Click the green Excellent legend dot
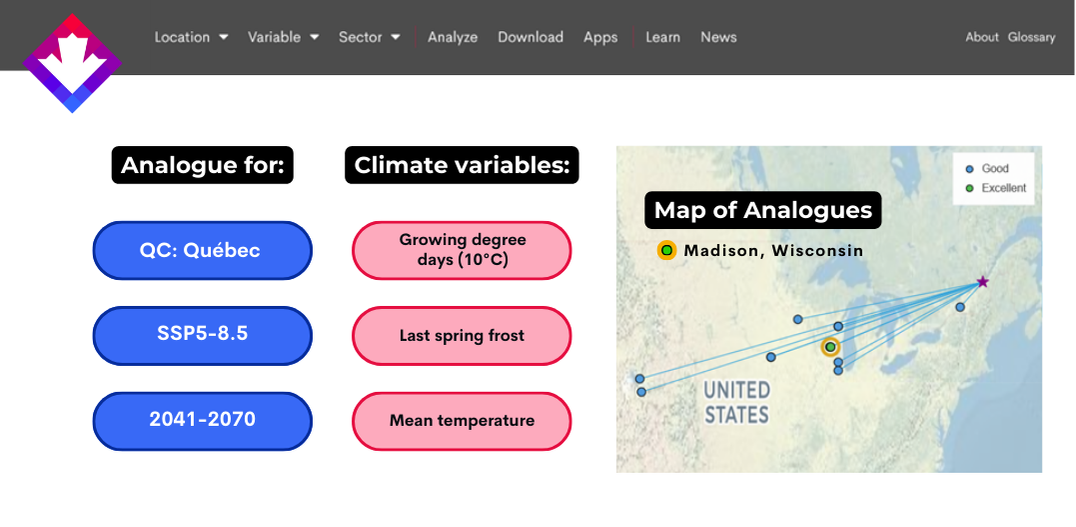 pos(970,188)
